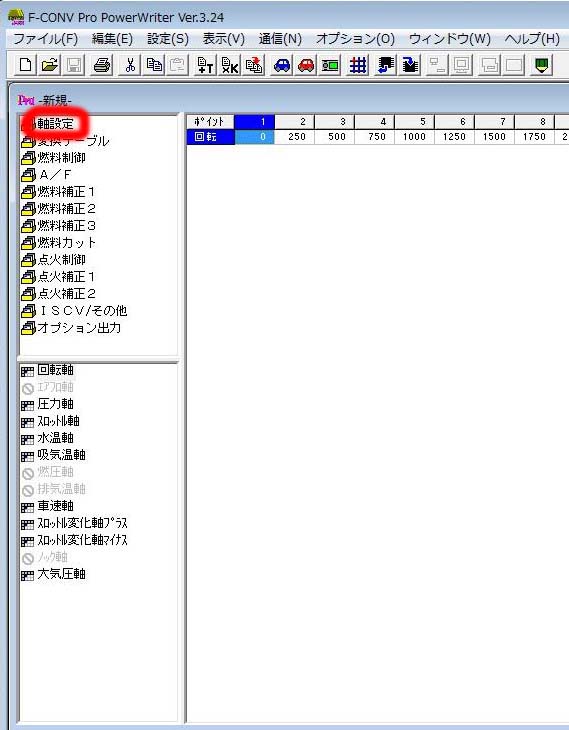Click the ポイント table header cell
This screenshot has width=569, height=730.
tap(210, 122)
